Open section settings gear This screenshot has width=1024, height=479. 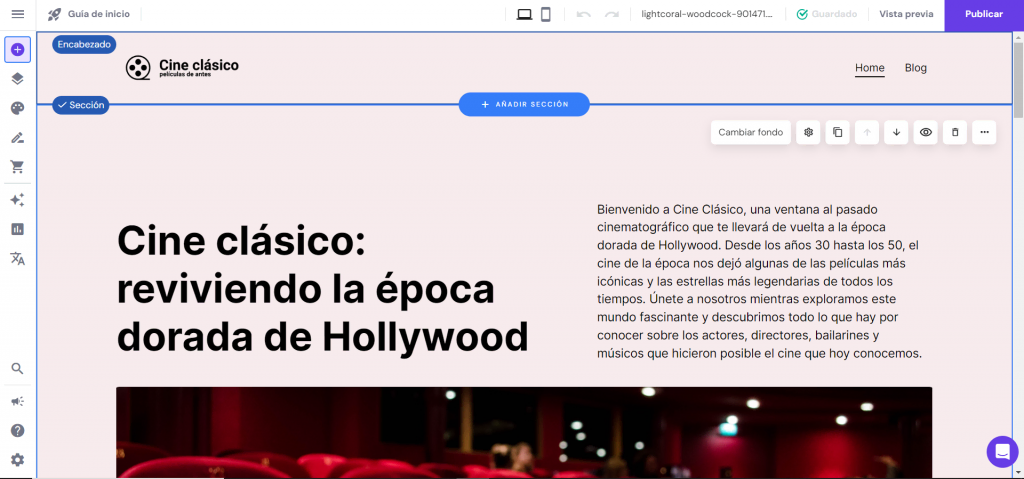809,132
